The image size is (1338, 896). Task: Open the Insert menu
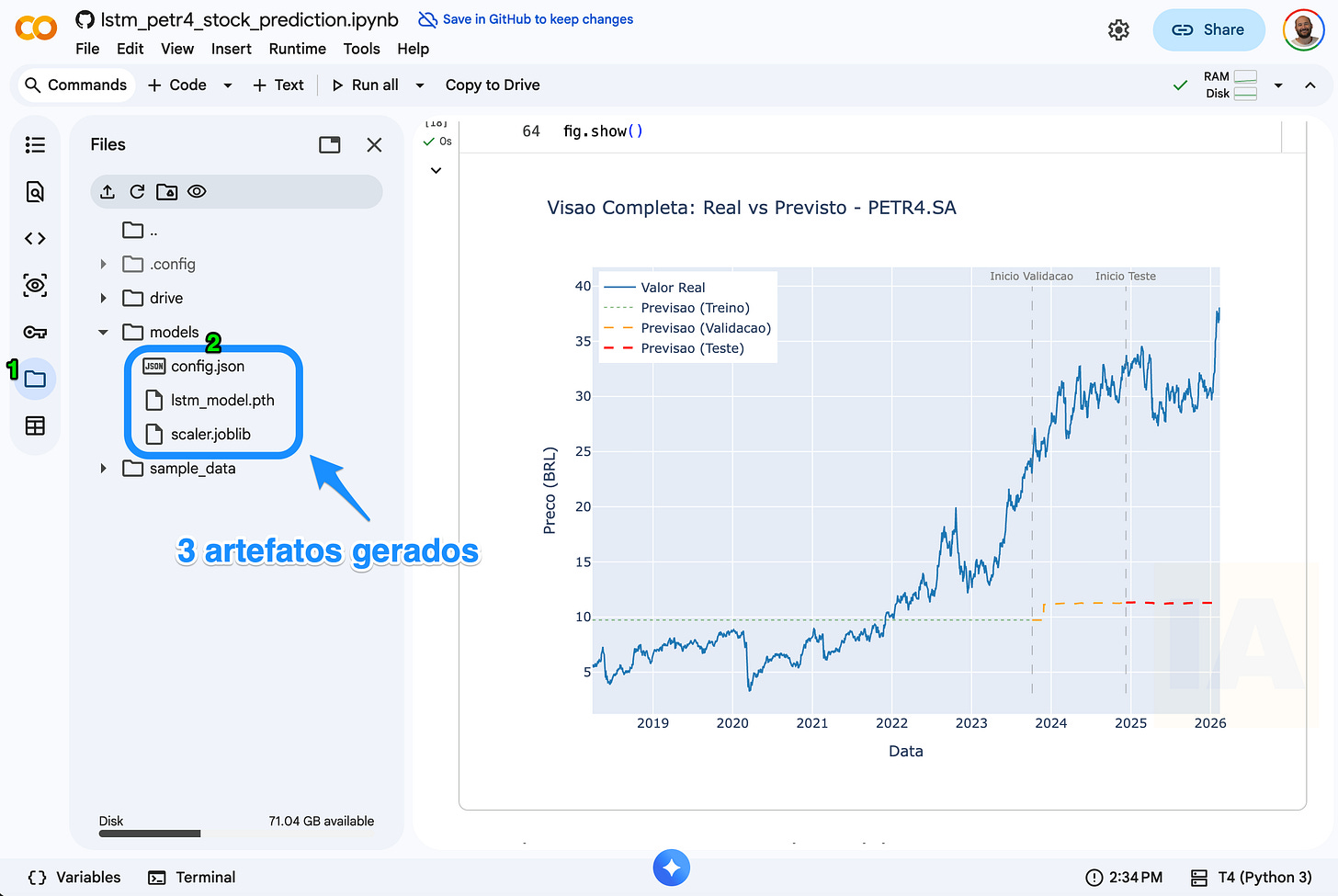click(231, 49)
